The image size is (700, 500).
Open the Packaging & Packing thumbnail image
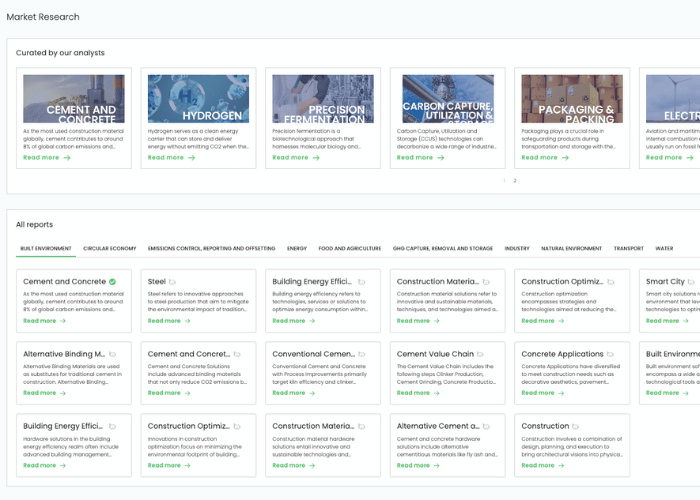tap(572, 99)
